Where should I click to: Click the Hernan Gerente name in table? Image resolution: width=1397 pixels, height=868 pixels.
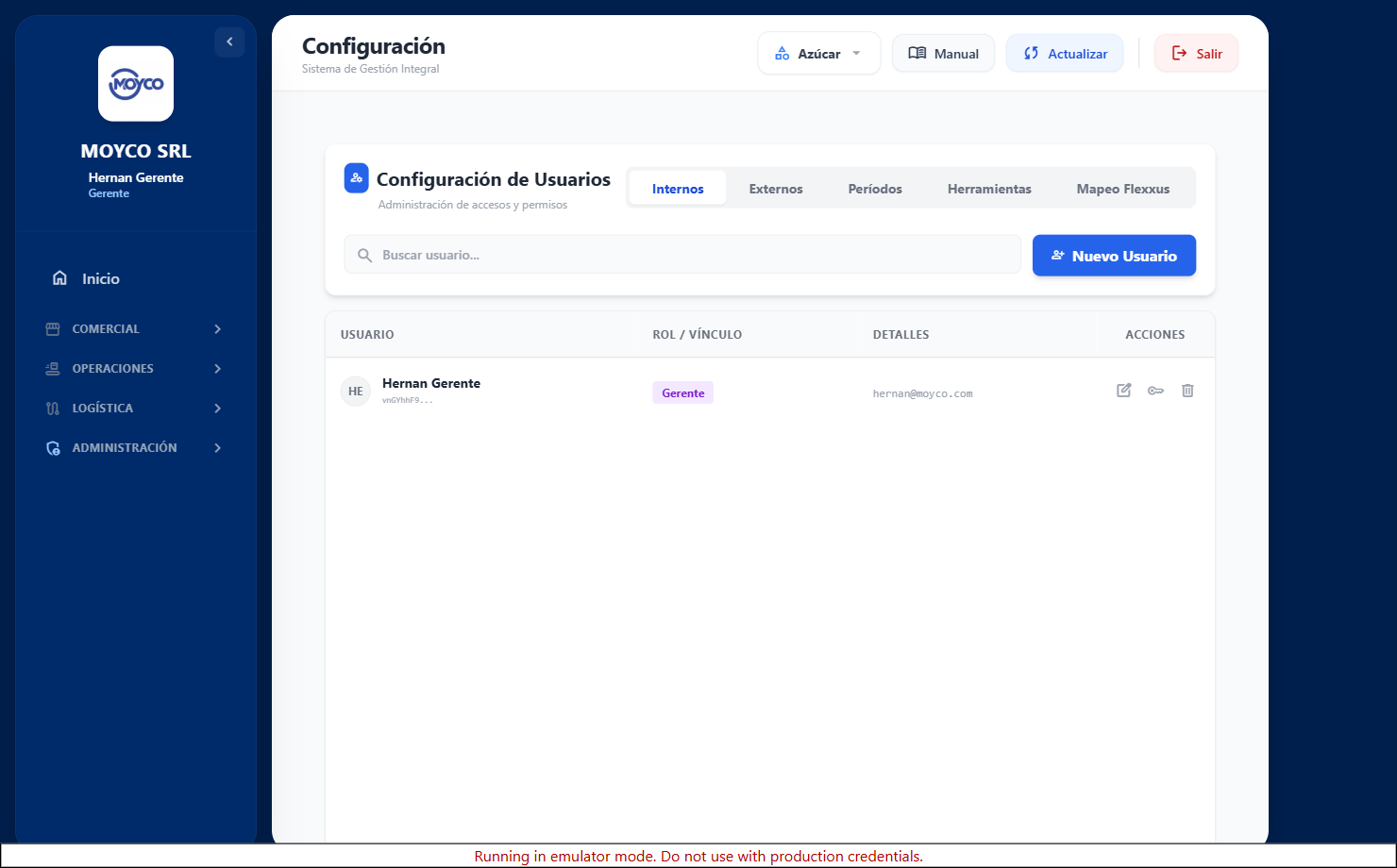pos(431,383)
